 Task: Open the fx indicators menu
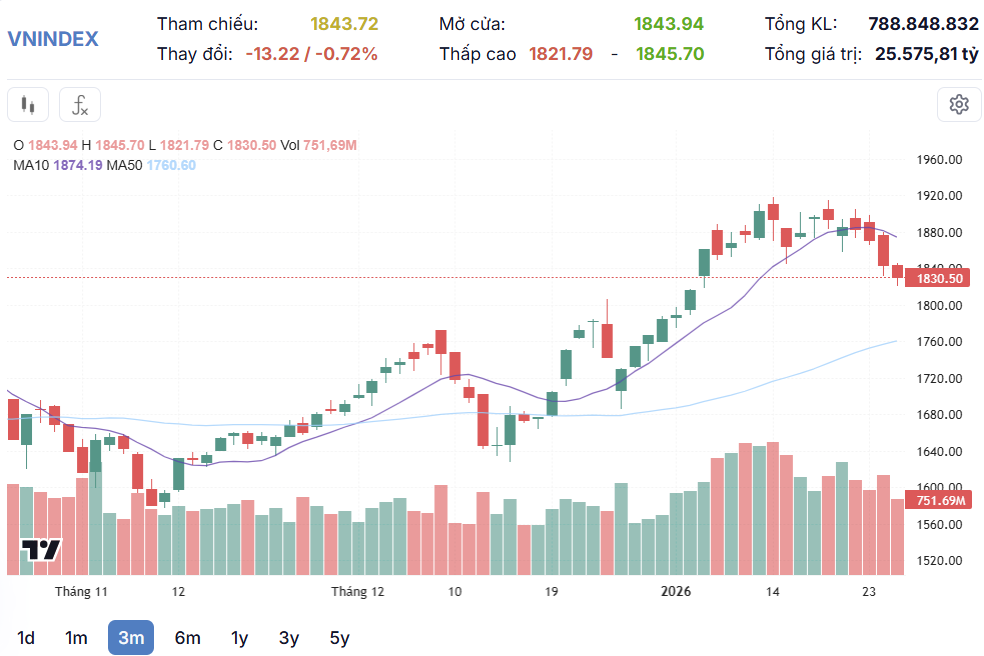(80, 104)
